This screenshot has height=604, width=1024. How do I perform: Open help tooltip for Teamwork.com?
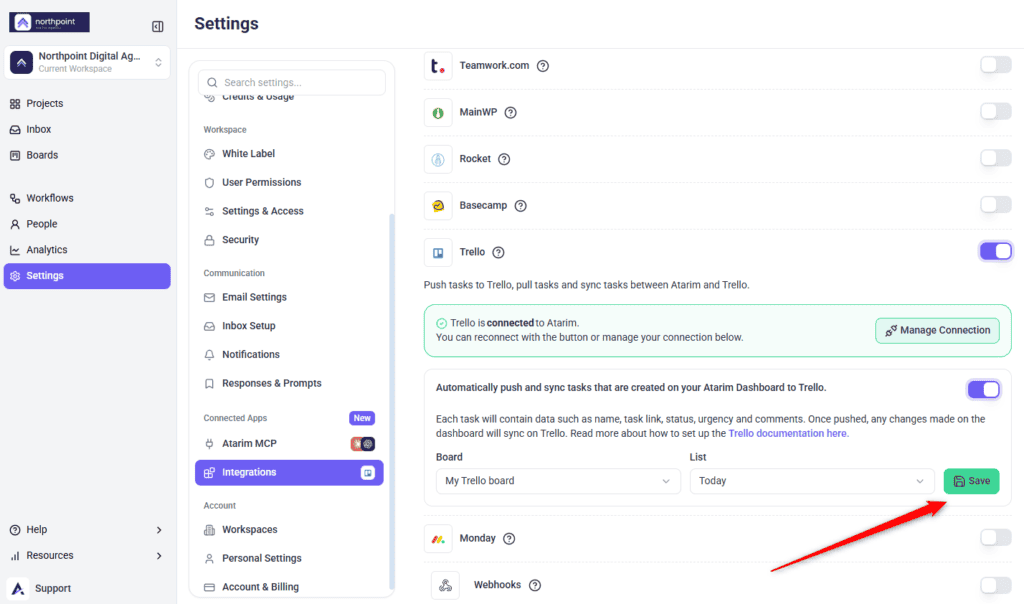[x=543, y=66]
